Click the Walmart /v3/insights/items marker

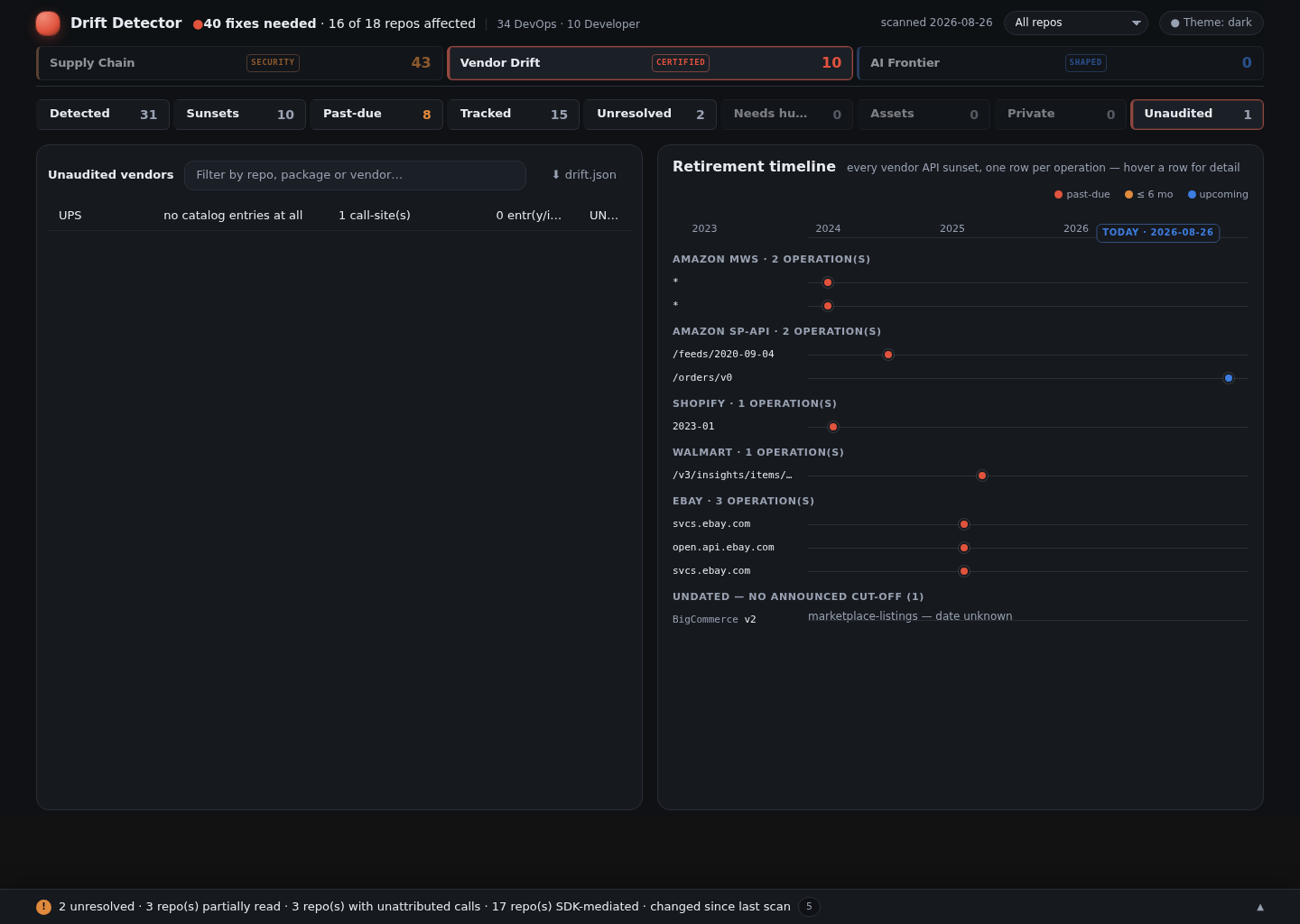click(x=982, y=476)
